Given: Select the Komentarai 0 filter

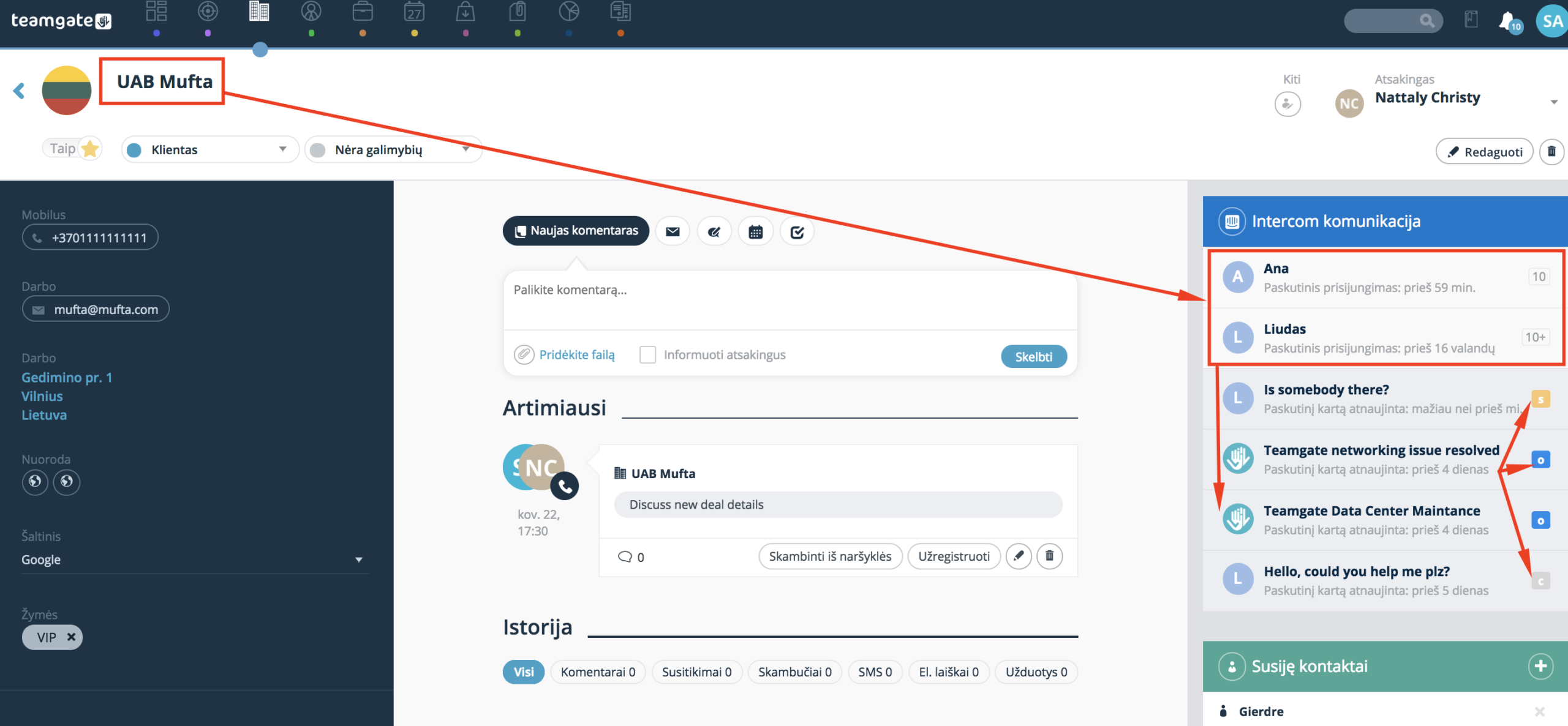Looking at the screenshot, I should pyautogui.click(x=598, y=672).
